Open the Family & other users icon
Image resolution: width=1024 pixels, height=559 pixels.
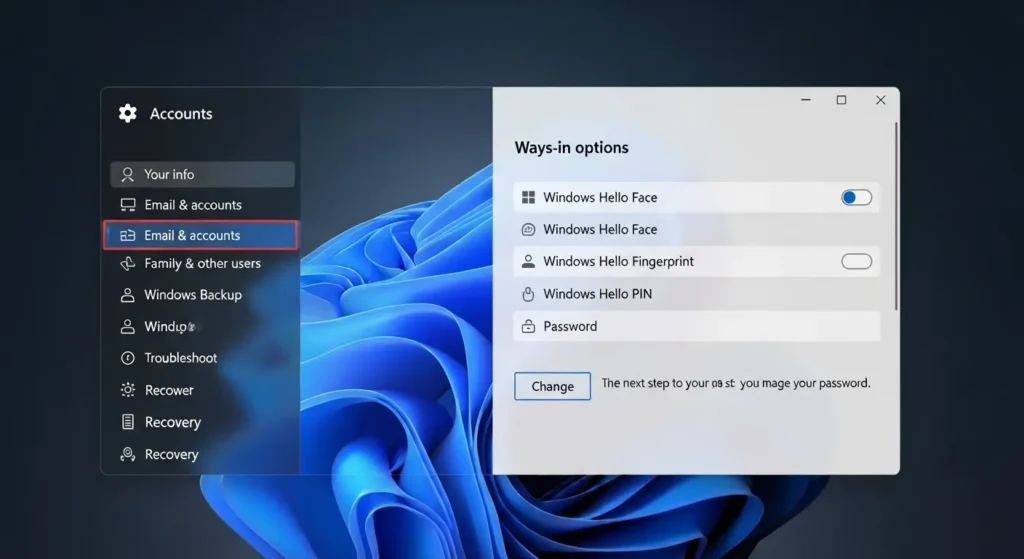[128, 263]
